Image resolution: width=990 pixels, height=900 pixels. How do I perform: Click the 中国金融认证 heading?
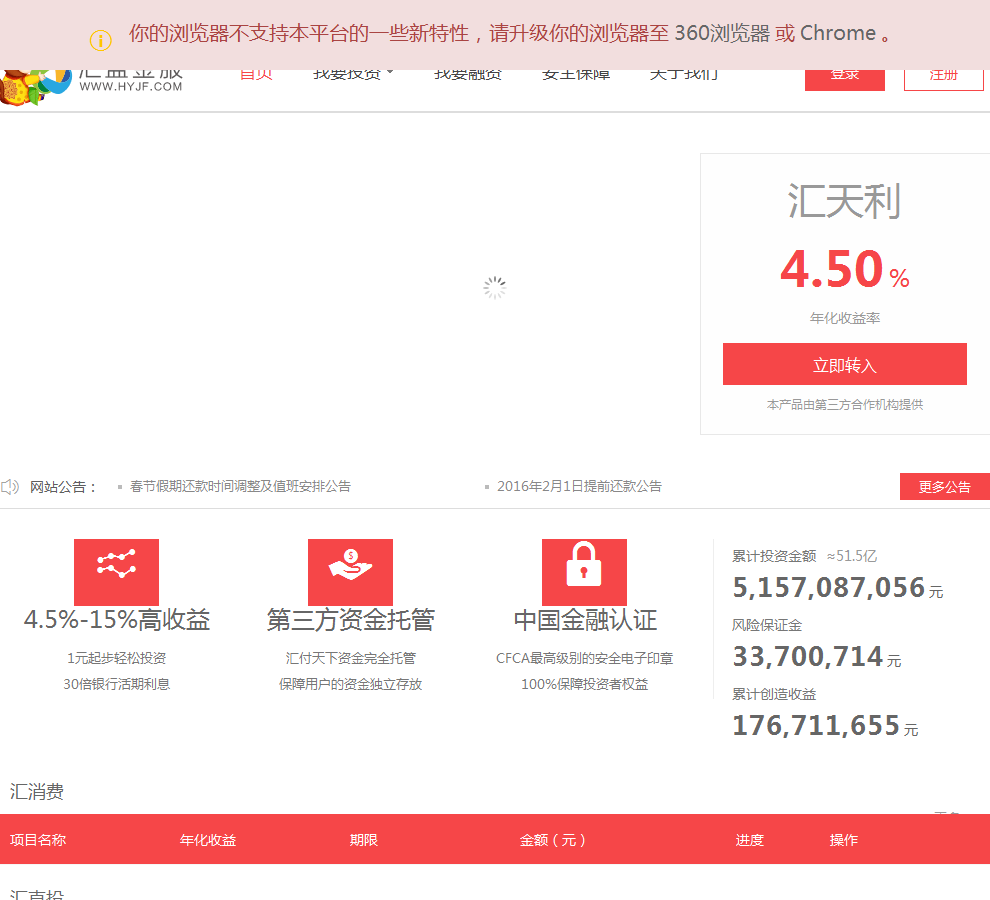point(585,620)
